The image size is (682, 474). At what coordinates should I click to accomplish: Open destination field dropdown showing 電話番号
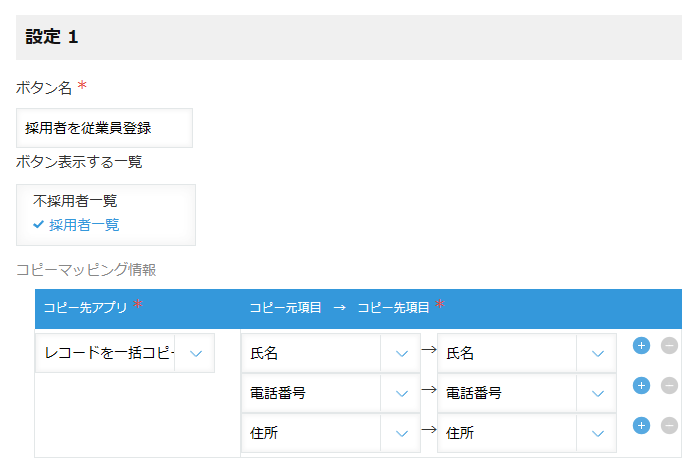[527, 393]
